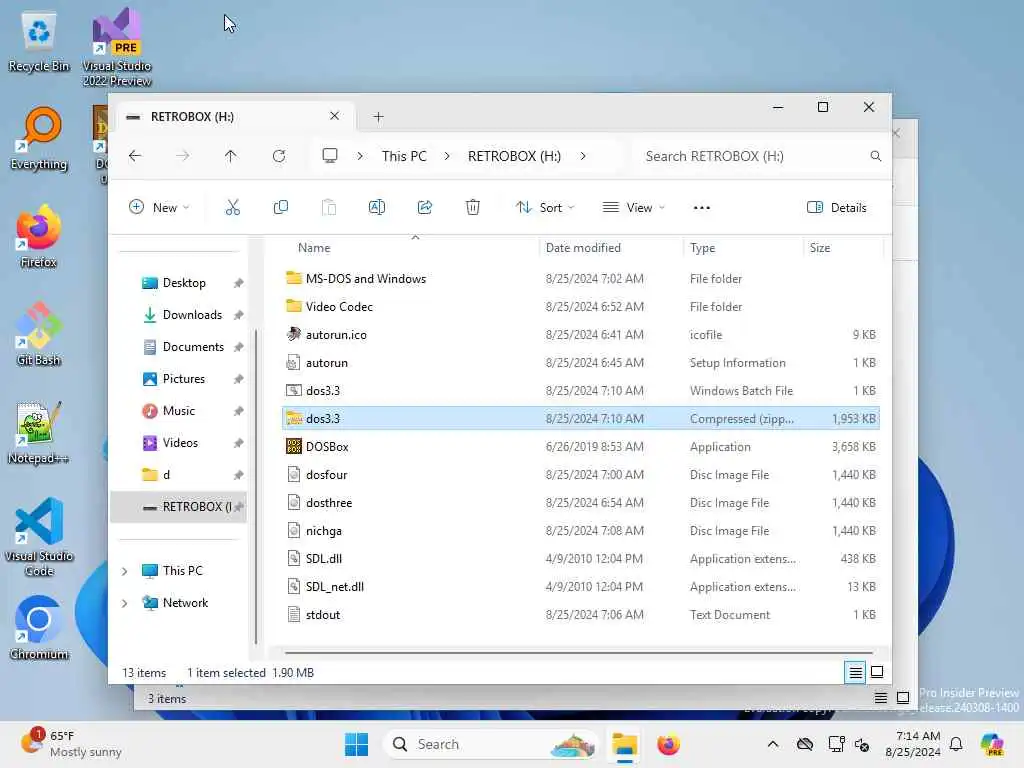Select the DOSBox application file
Screen dimensions: 1024x768
point(581,447)
